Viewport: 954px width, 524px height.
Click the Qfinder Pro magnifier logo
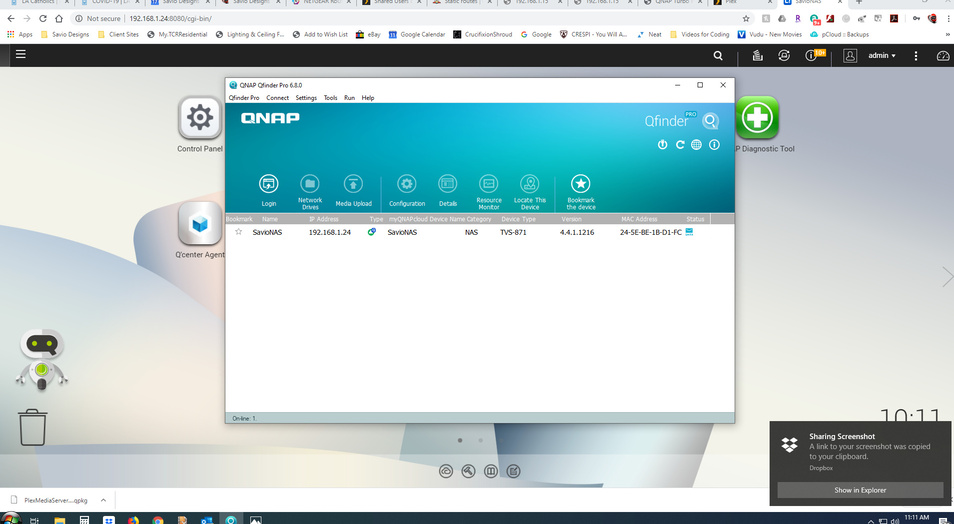[x=710, y=121]
